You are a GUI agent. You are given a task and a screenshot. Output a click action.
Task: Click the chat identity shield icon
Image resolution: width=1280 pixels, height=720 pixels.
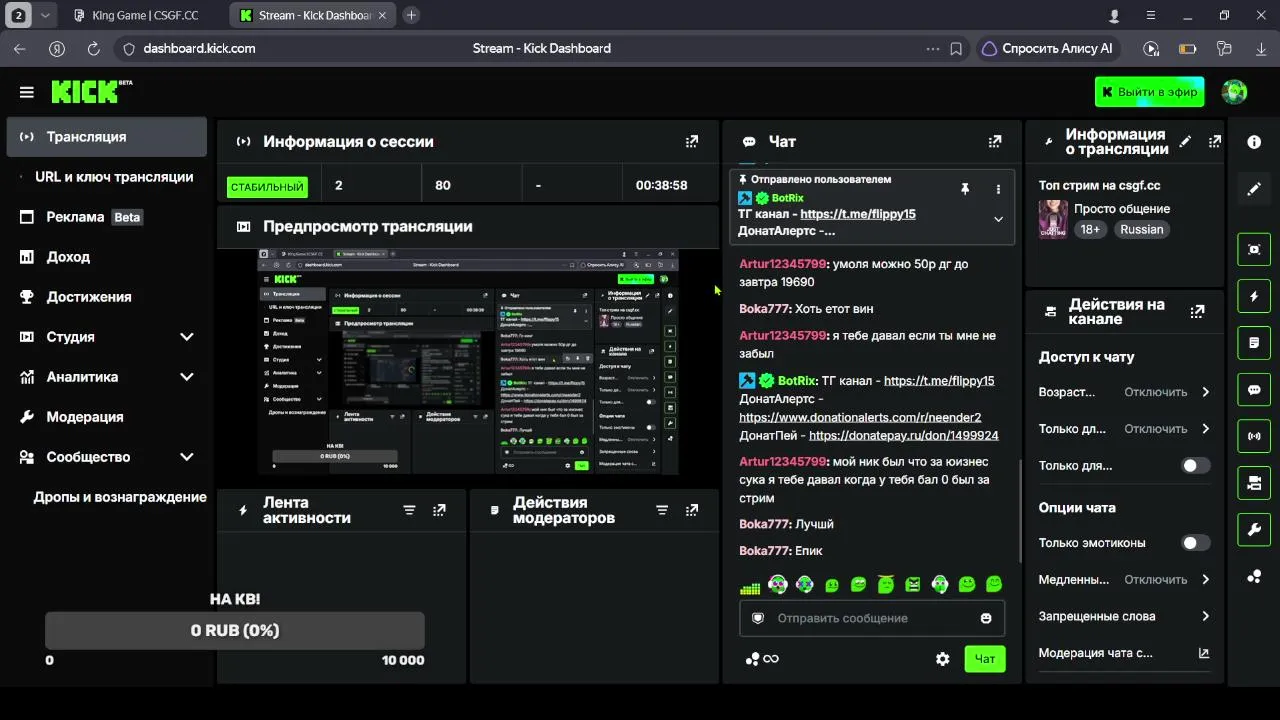(758, 618)
